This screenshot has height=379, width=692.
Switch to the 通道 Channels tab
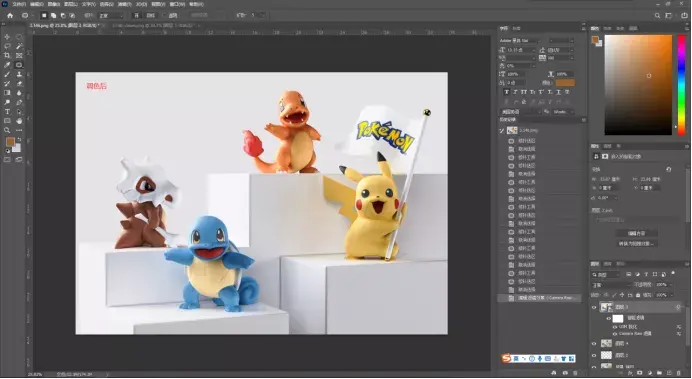point(608,264)
